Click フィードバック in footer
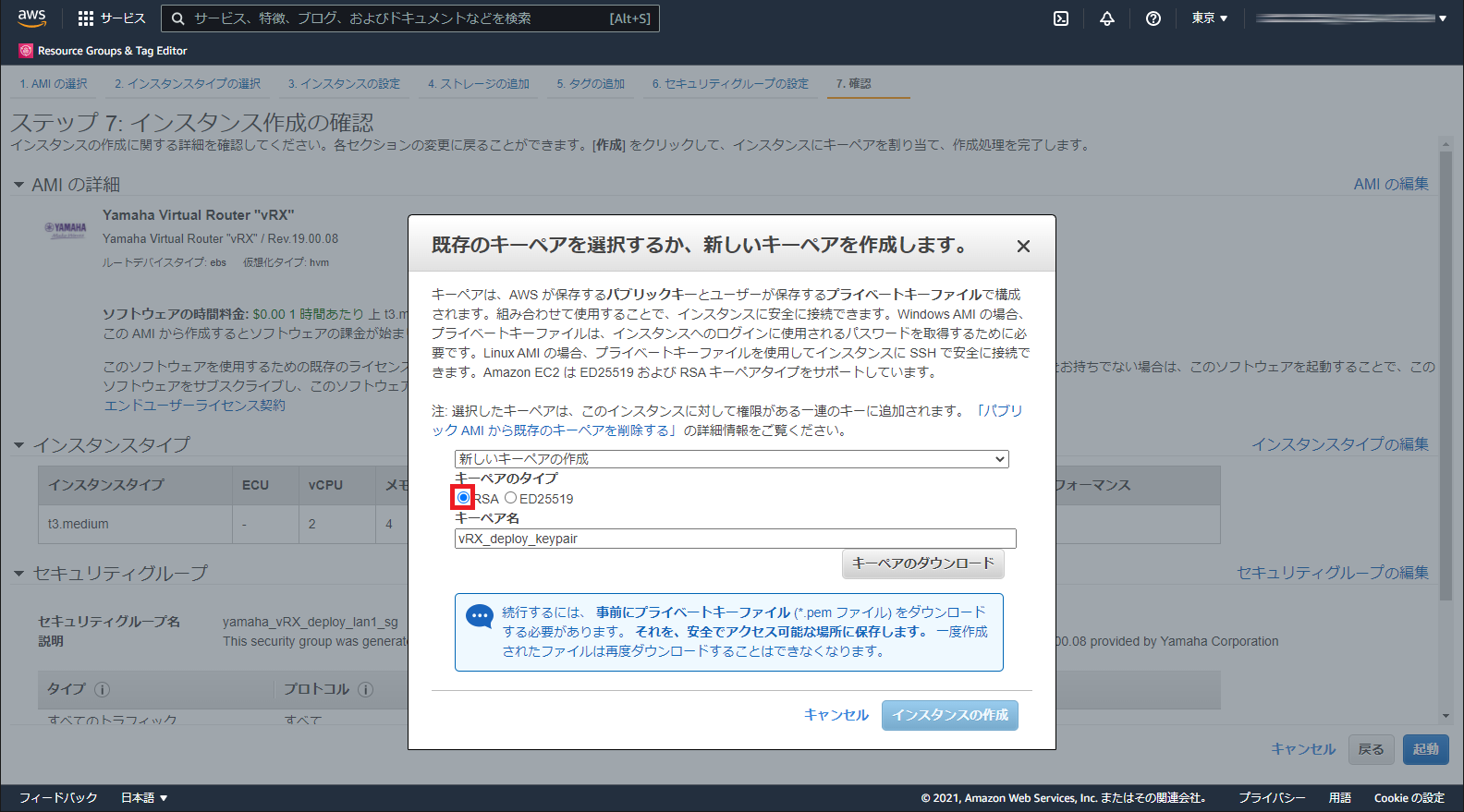This screenshot has height=812, width=1464. [x=58, y=797]
